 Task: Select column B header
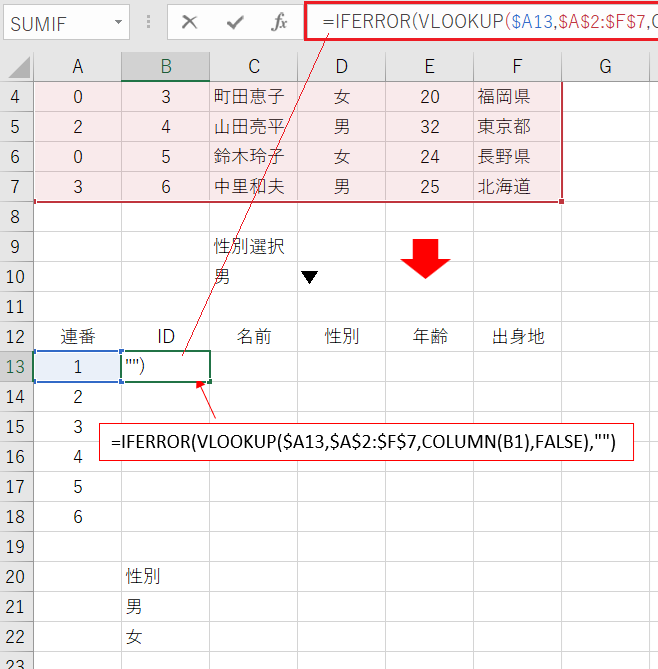166,66
